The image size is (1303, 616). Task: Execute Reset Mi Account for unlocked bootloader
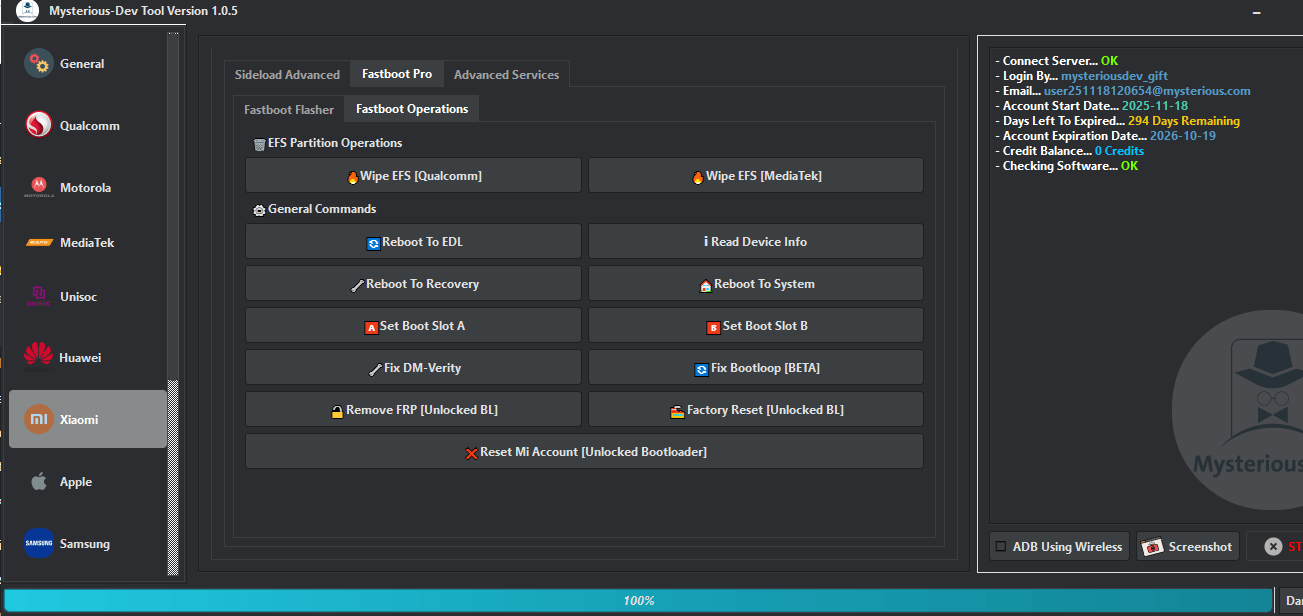(584, 452)
